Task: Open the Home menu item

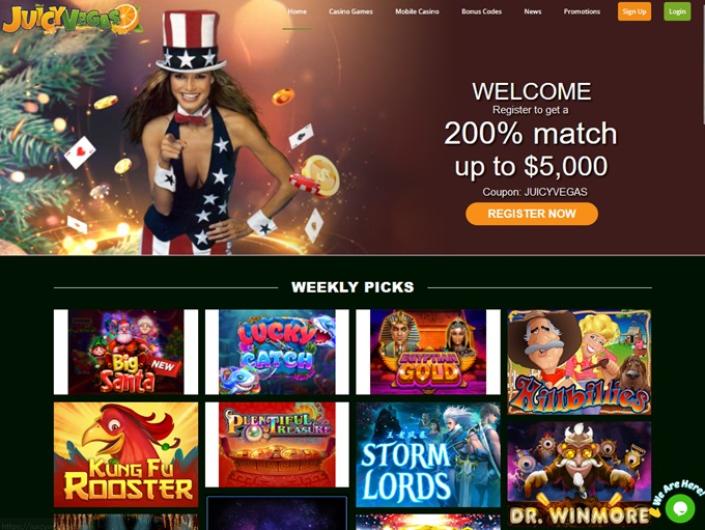Action: 297,12
